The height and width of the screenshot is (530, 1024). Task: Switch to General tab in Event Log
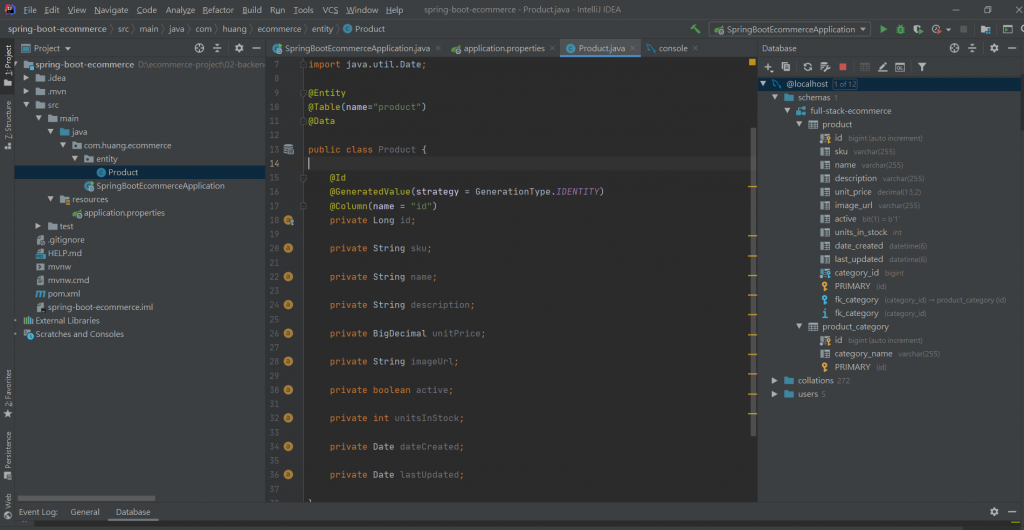85,512
